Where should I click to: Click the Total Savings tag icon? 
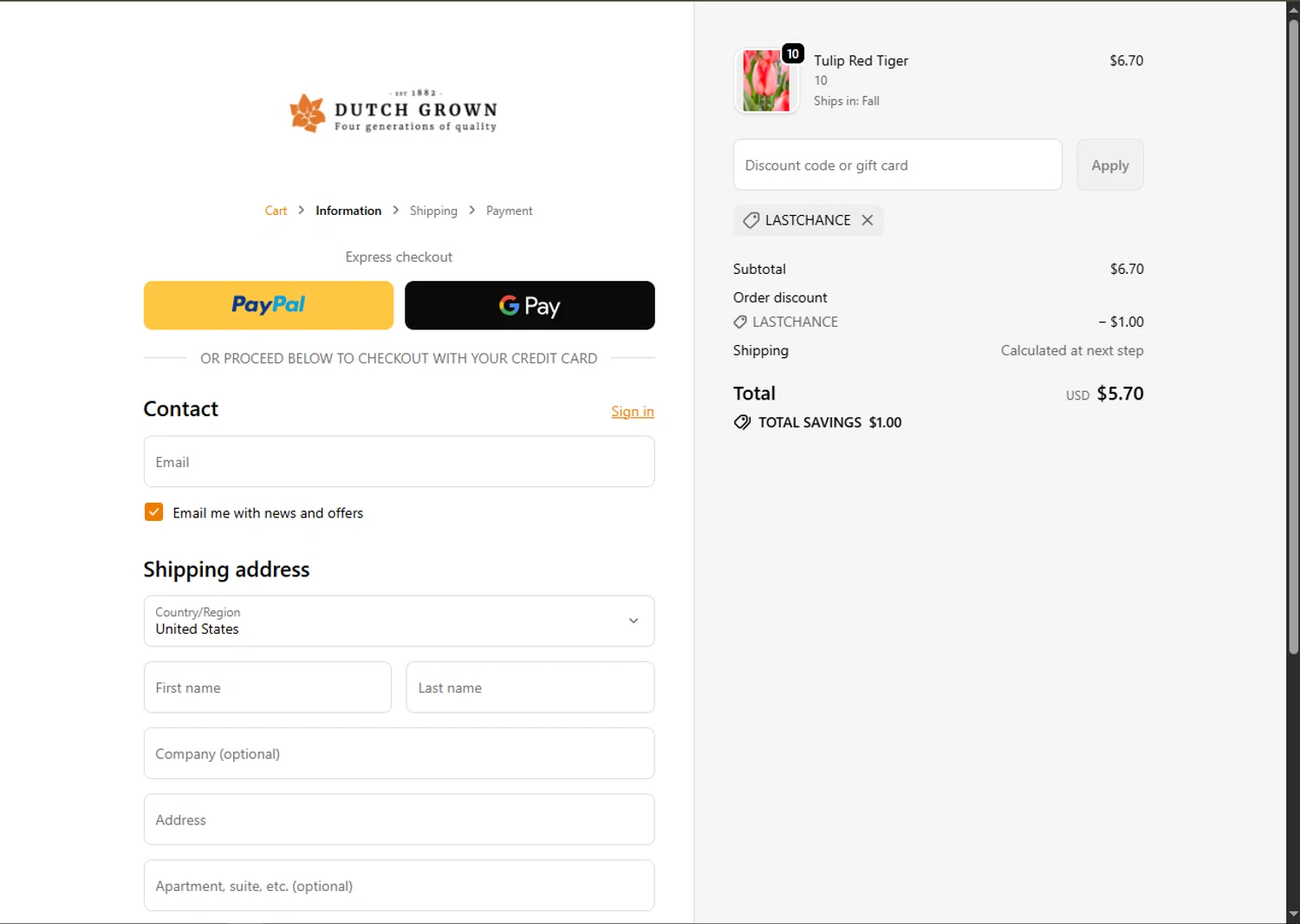[x=743, y=422]
